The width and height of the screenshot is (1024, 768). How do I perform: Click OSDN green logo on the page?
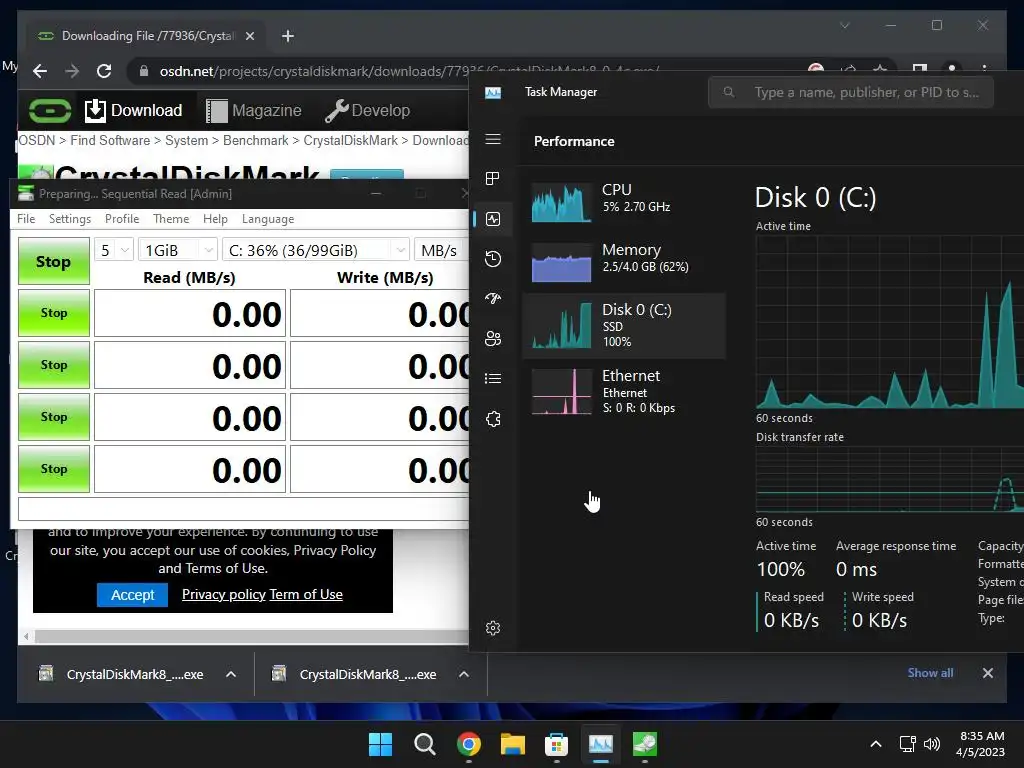(50, 110)
